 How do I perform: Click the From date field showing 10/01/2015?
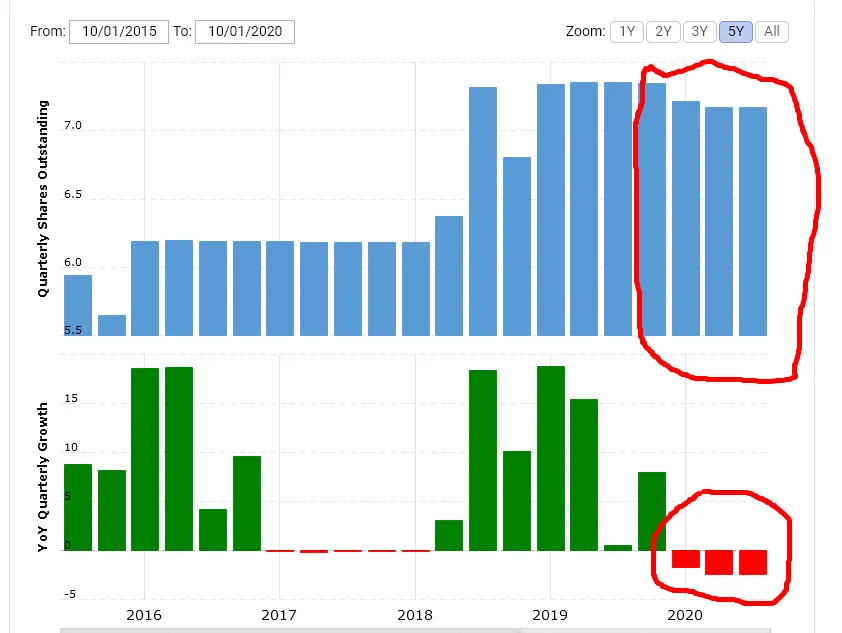click(119, 32)
